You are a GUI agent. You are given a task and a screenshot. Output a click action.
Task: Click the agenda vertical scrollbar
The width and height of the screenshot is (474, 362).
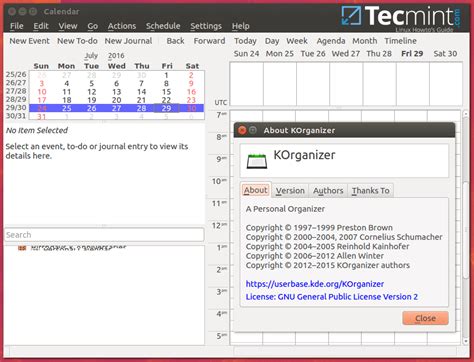pos(466,230)
